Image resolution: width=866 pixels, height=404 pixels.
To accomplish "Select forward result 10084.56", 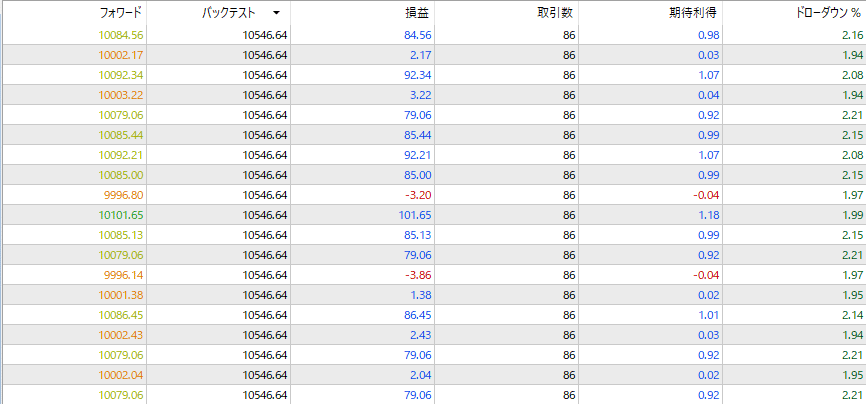I will 121,35.
